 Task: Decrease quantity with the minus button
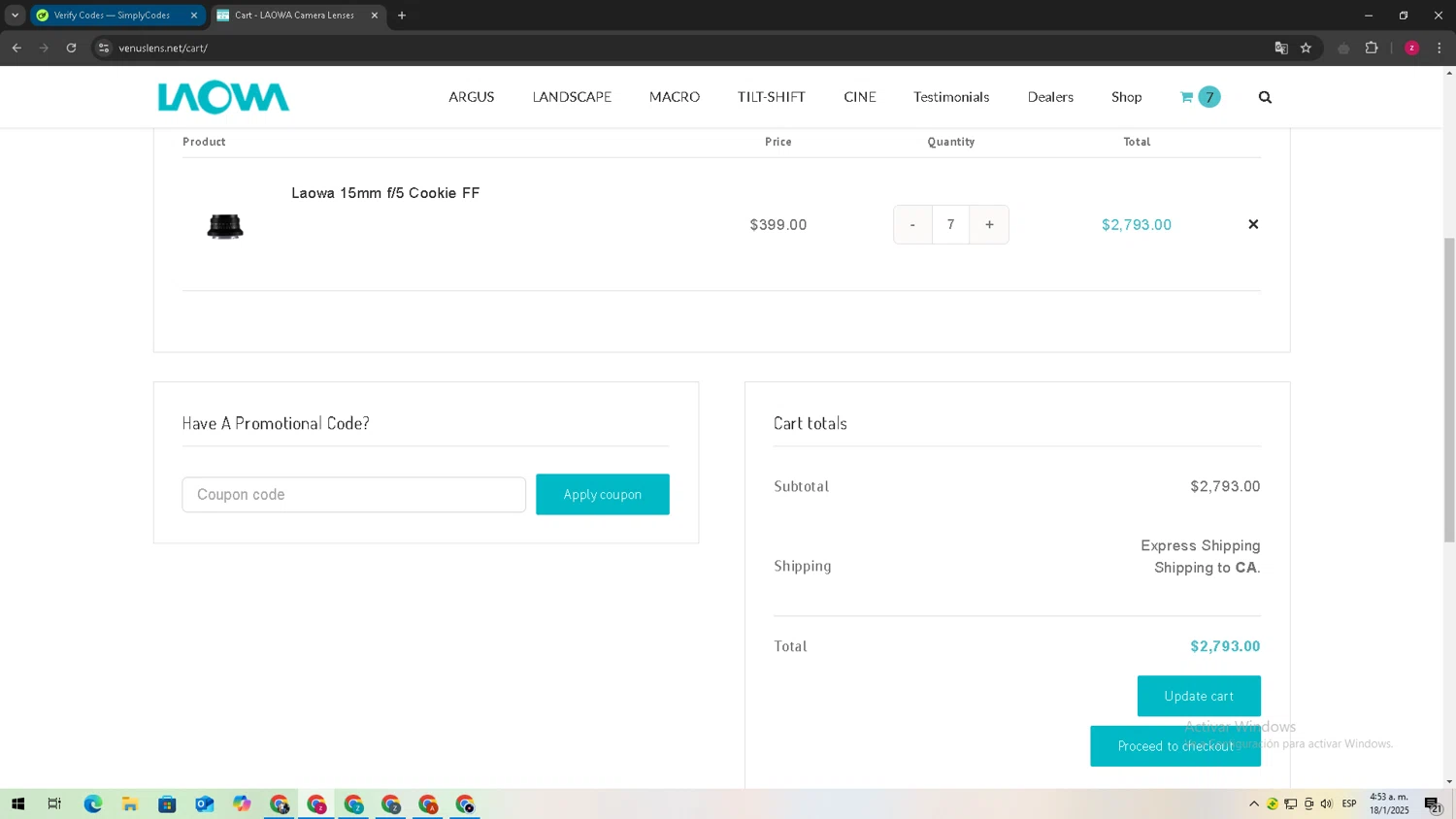(x=912, y=224)
